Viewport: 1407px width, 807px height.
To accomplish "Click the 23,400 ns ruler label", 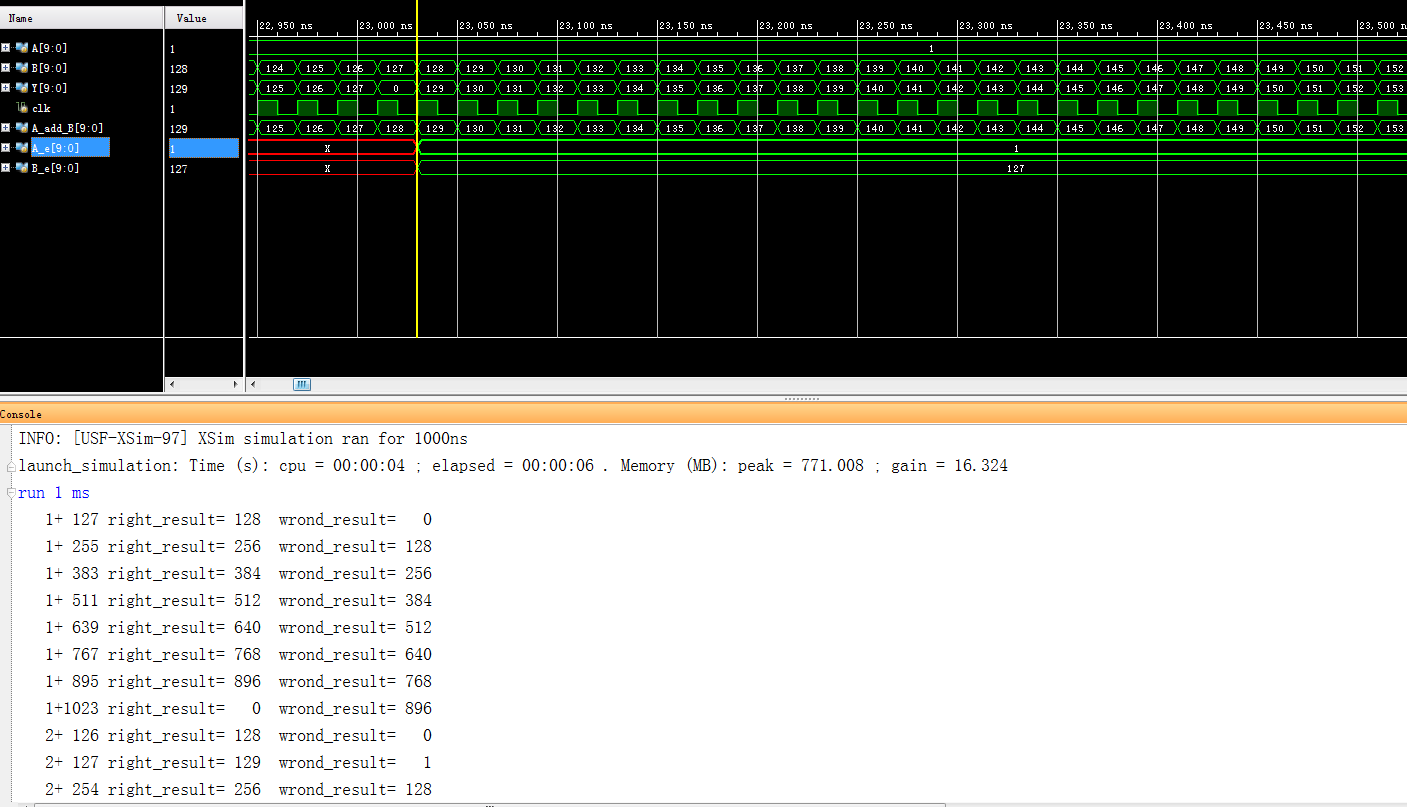I will (x=1186, y=25).
